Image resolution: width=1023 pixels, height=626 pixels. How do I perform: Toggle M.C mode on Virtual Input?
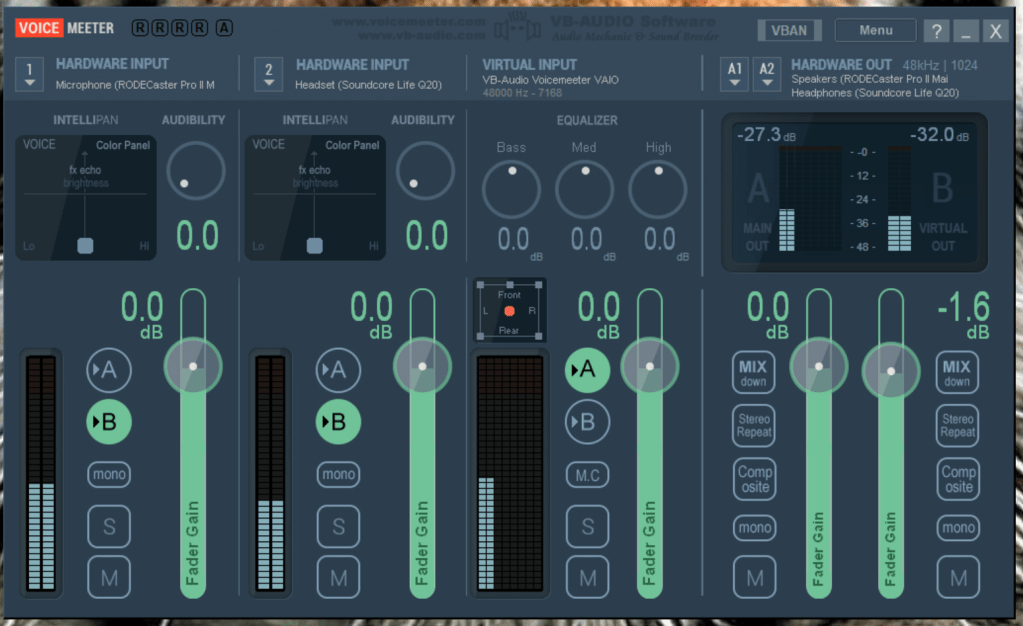[x=587, y=475]
